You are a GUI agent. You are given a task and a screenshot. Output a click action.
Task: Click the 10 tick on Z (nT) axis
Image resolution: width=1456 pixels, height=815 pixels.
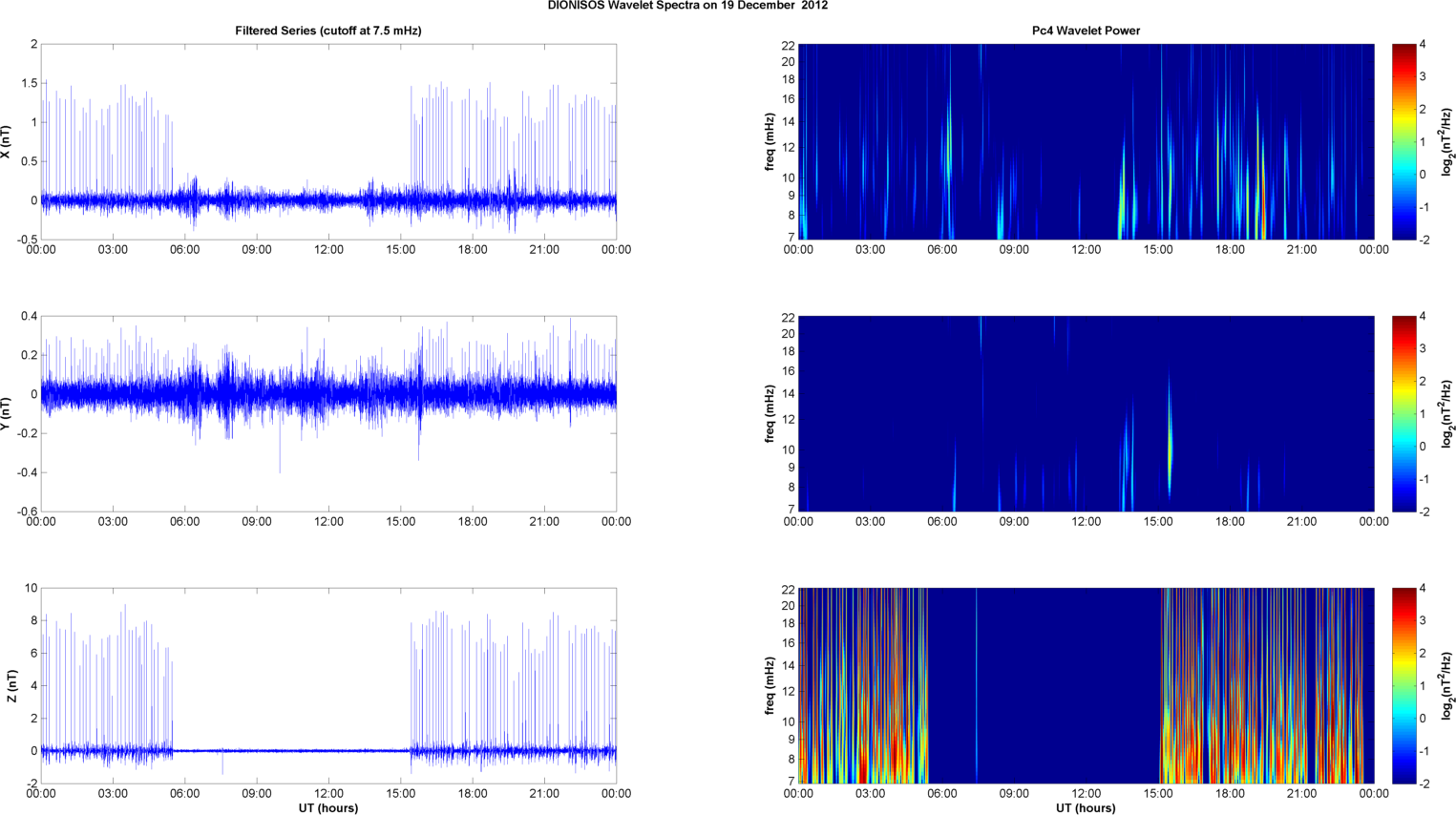(32, 588)
